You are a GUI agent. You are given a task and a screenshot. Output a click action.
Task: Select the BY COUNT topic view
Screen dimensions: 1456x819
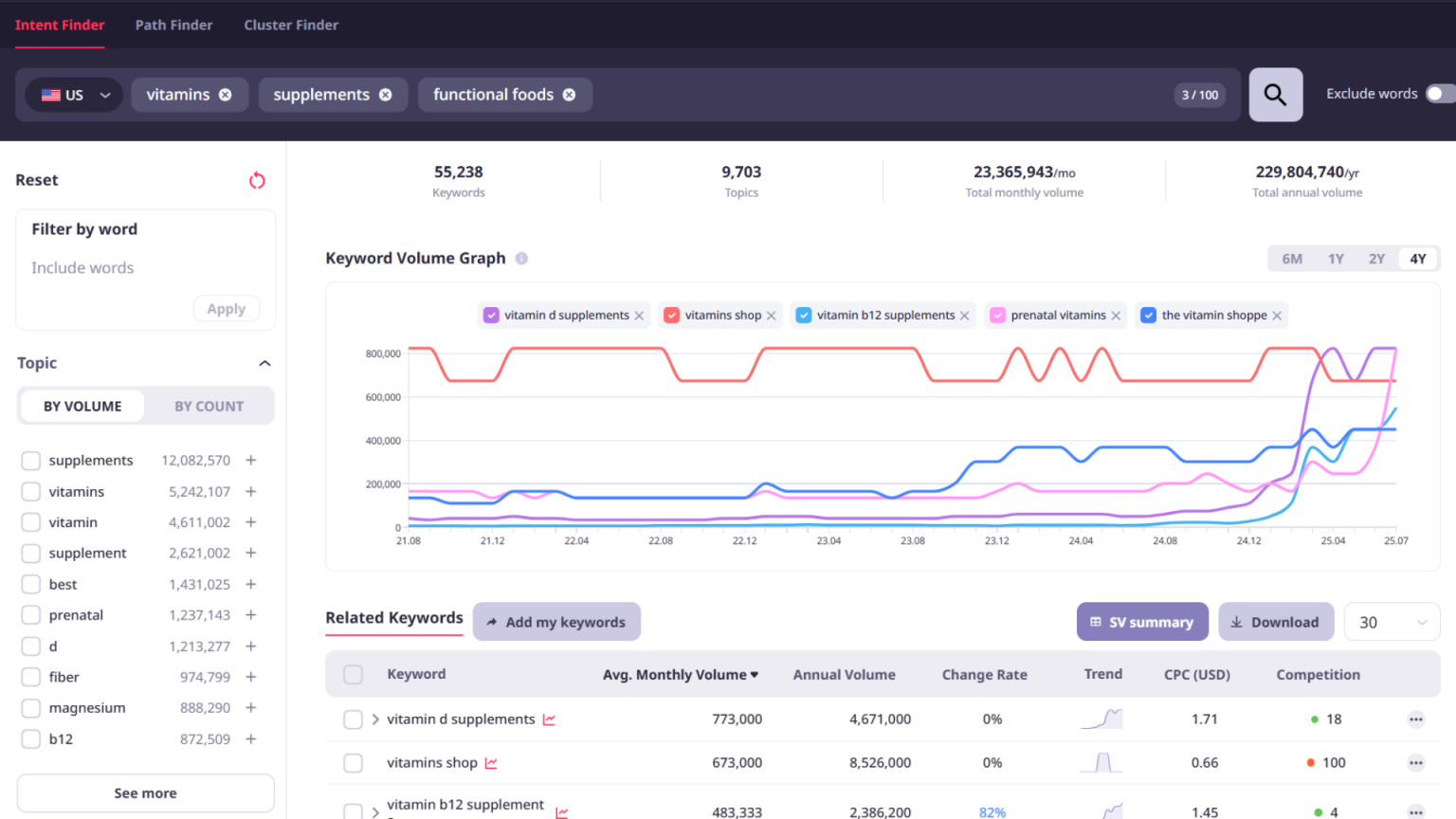coord(209,406)
